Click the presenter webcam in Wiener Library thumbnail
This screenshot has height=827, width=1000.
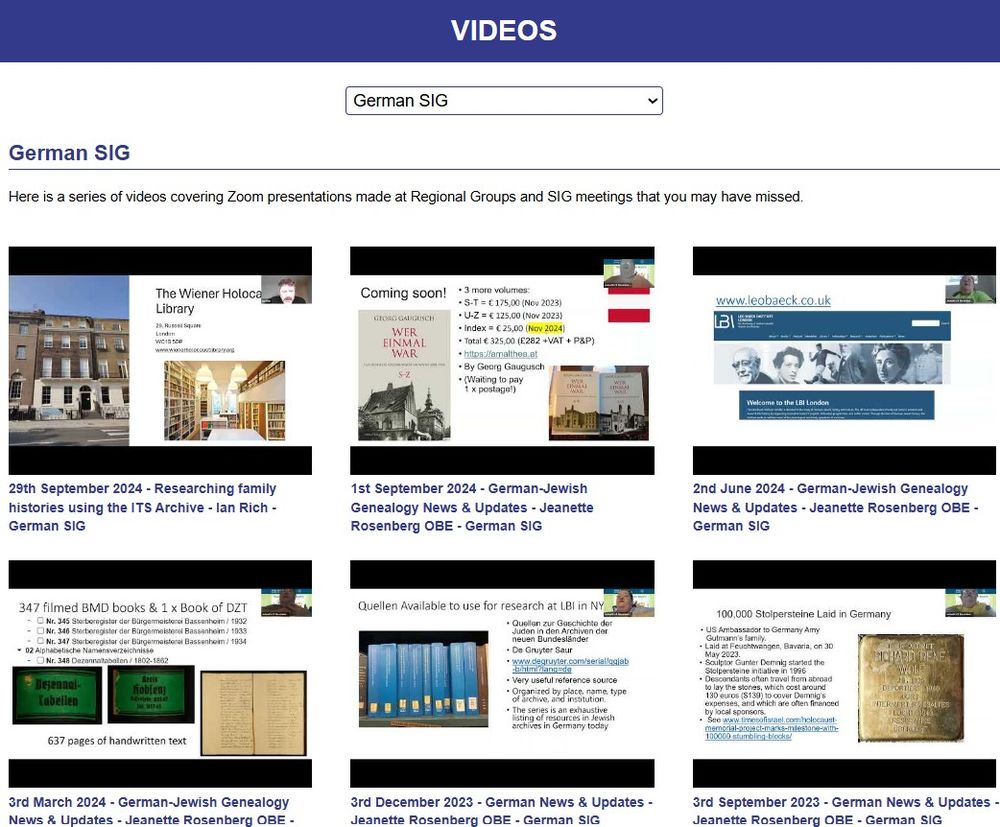coord(286,289)
